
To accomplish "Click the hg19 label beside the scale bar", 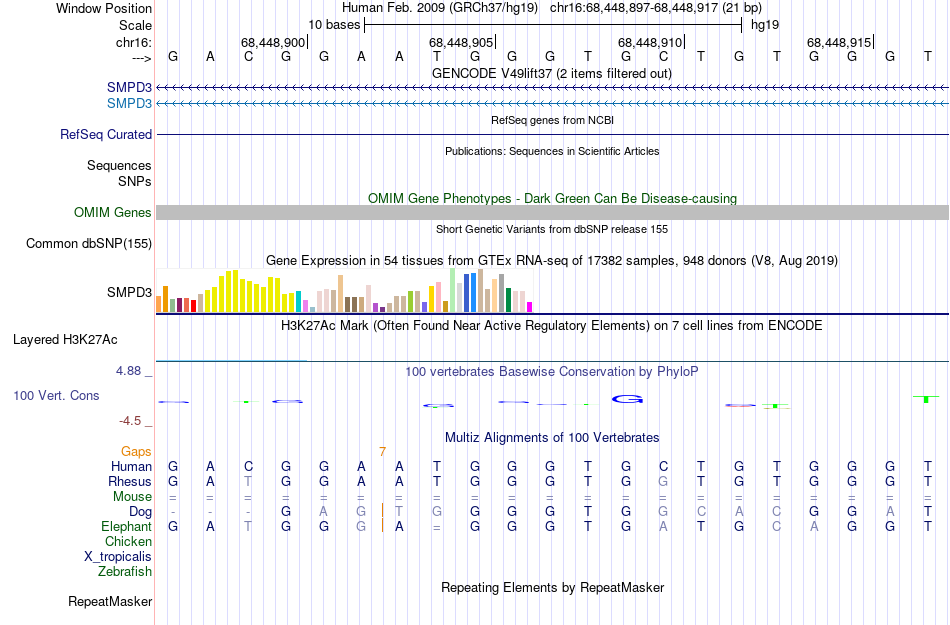I will [x=765, y=25].
